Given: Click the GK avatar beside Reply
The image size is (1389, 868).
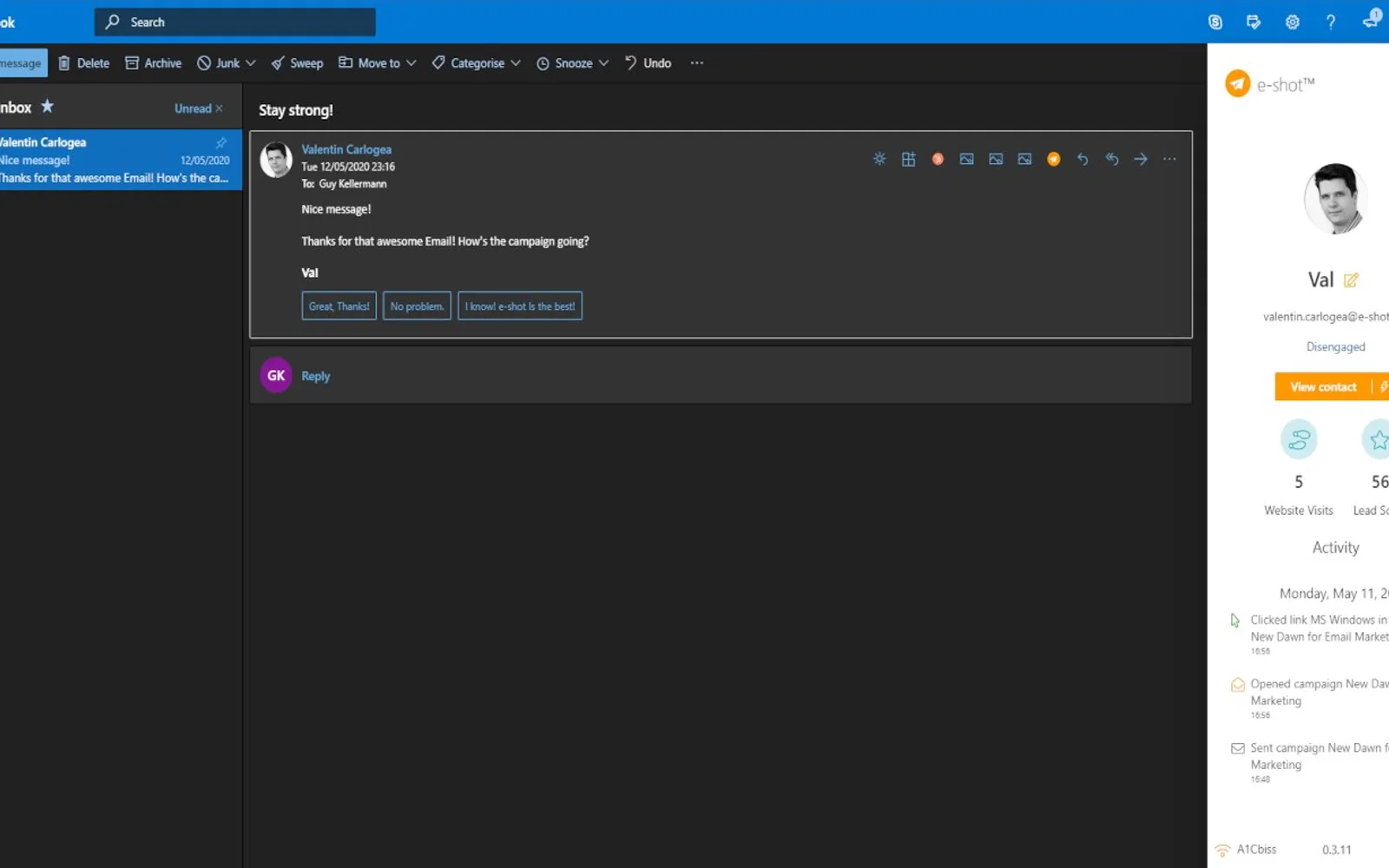Looking at the screenshot, I should (x=276, y=375).
